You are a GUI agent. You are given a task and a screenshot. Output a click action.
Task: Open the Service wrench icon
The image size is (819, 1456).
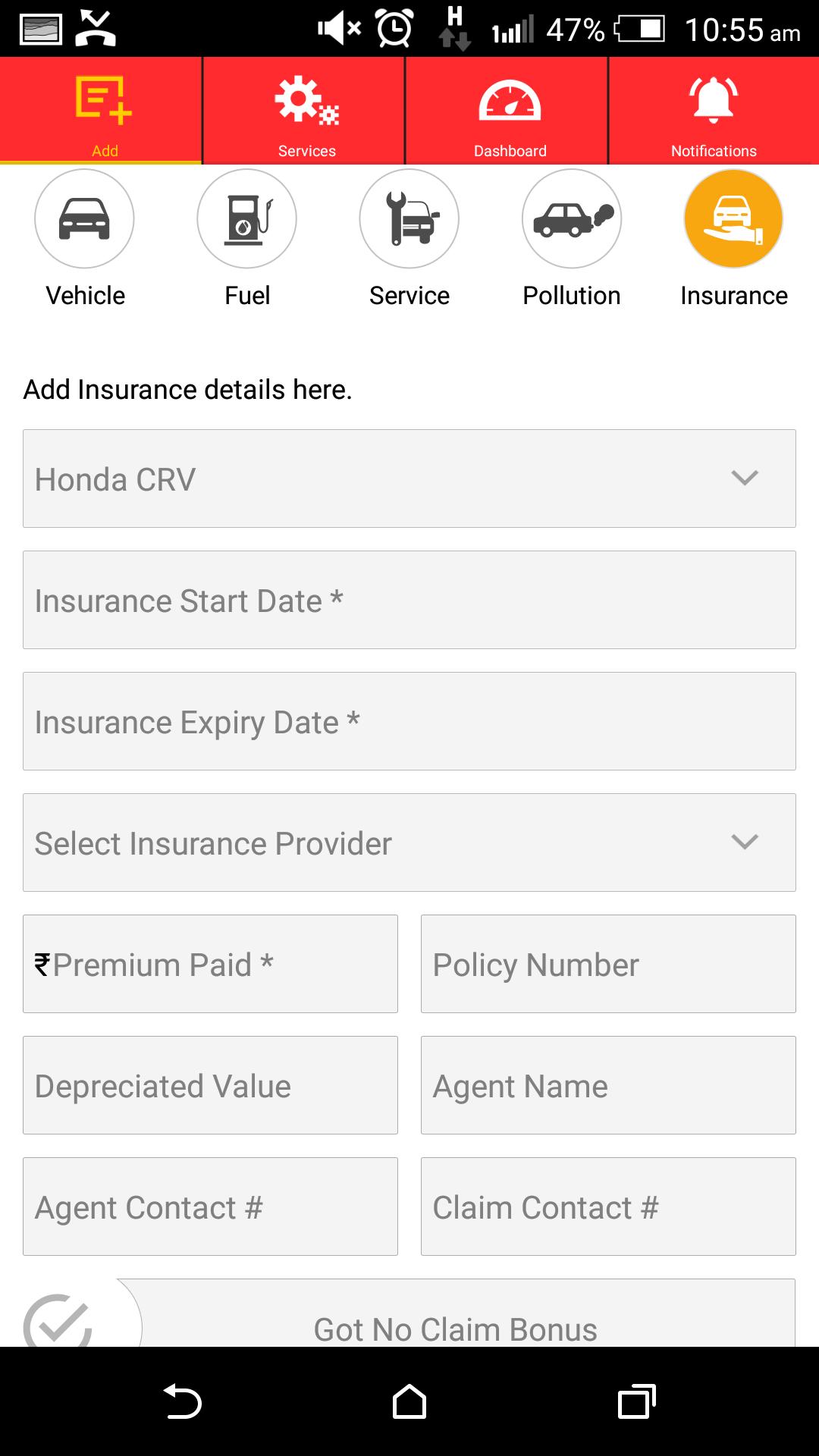(x=409, y=218)
